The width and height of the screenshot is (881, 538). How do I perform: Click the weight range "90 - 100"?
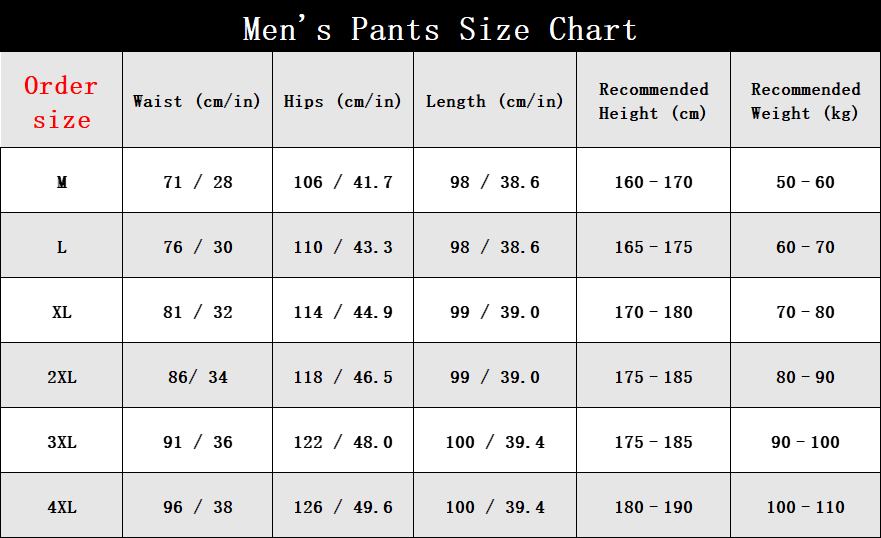pos(805,442)
